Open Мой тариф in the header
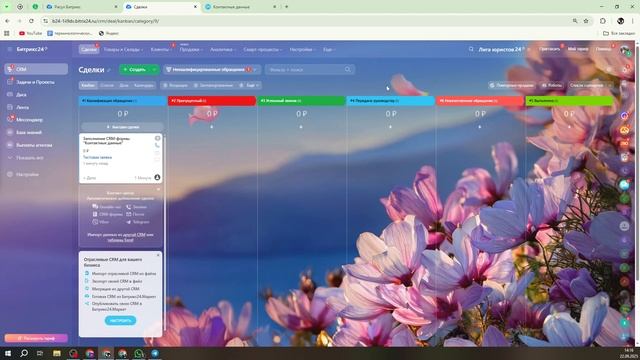This screenshot has height=360, width=640. pyautogui.click(x=578, y=49)
